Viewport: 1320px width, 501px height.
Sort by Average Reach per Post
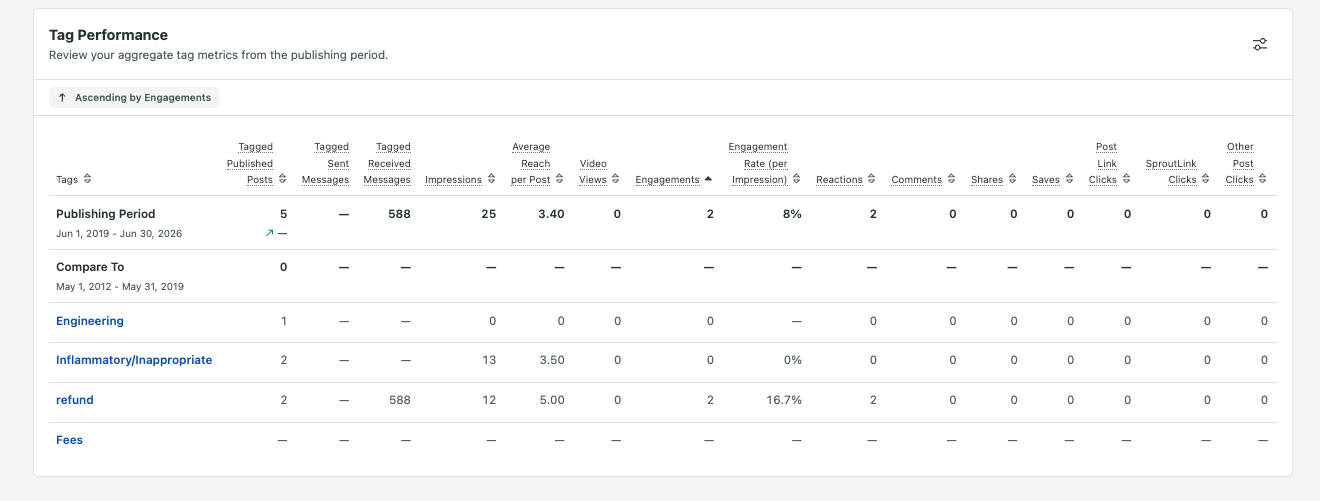(x=560, y=180)
